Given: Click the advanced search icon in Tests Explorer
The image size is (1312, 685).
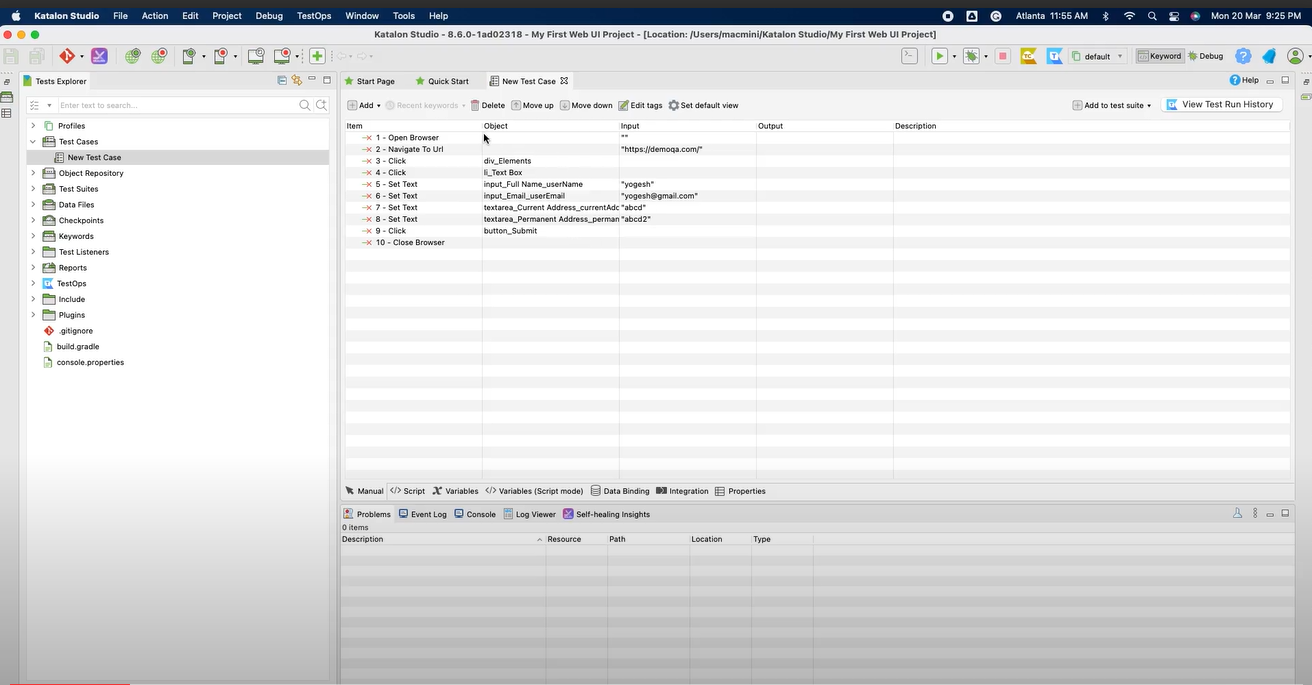Looking at the screenshot, I should 322,105.
